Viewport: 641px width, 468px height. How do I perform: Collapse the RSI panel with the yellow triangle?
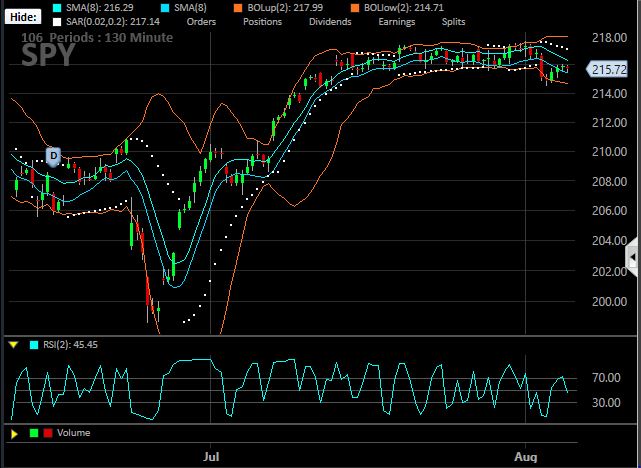(13, 345)
